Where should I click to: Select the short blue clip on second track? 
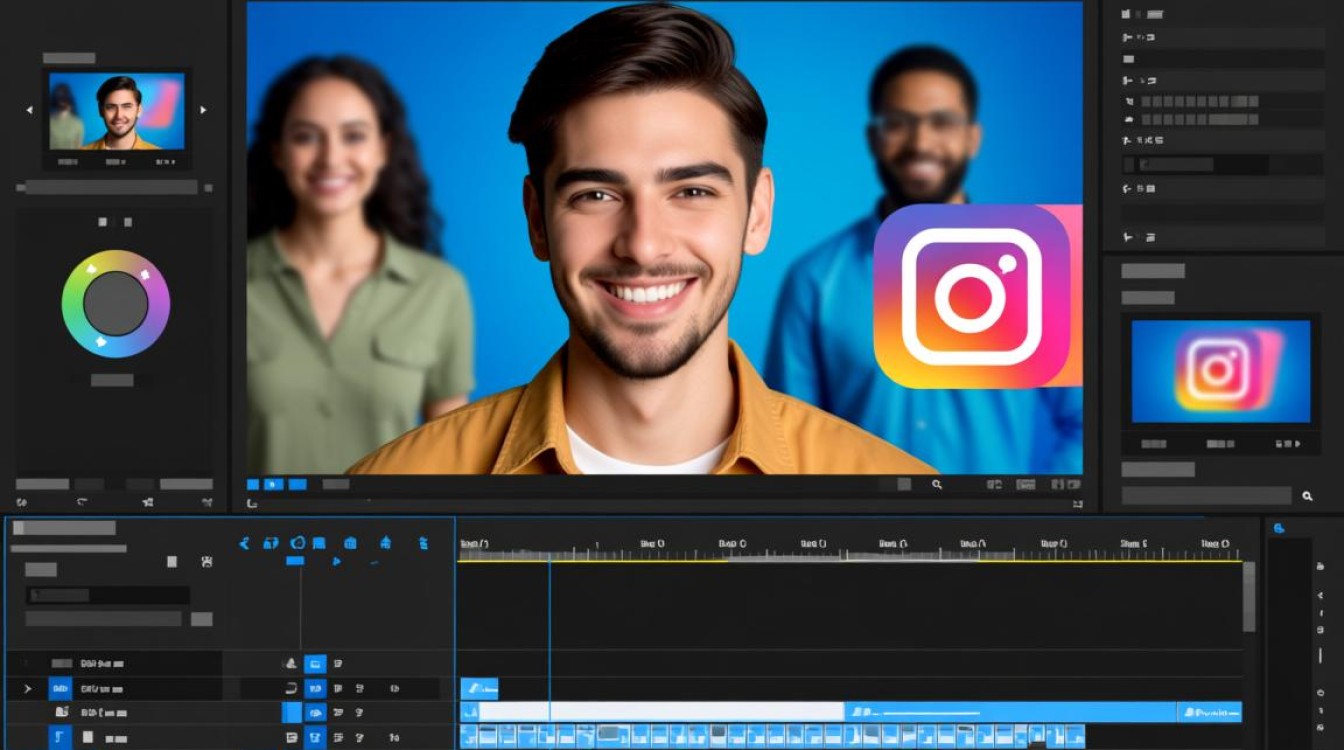click(479, 688)
